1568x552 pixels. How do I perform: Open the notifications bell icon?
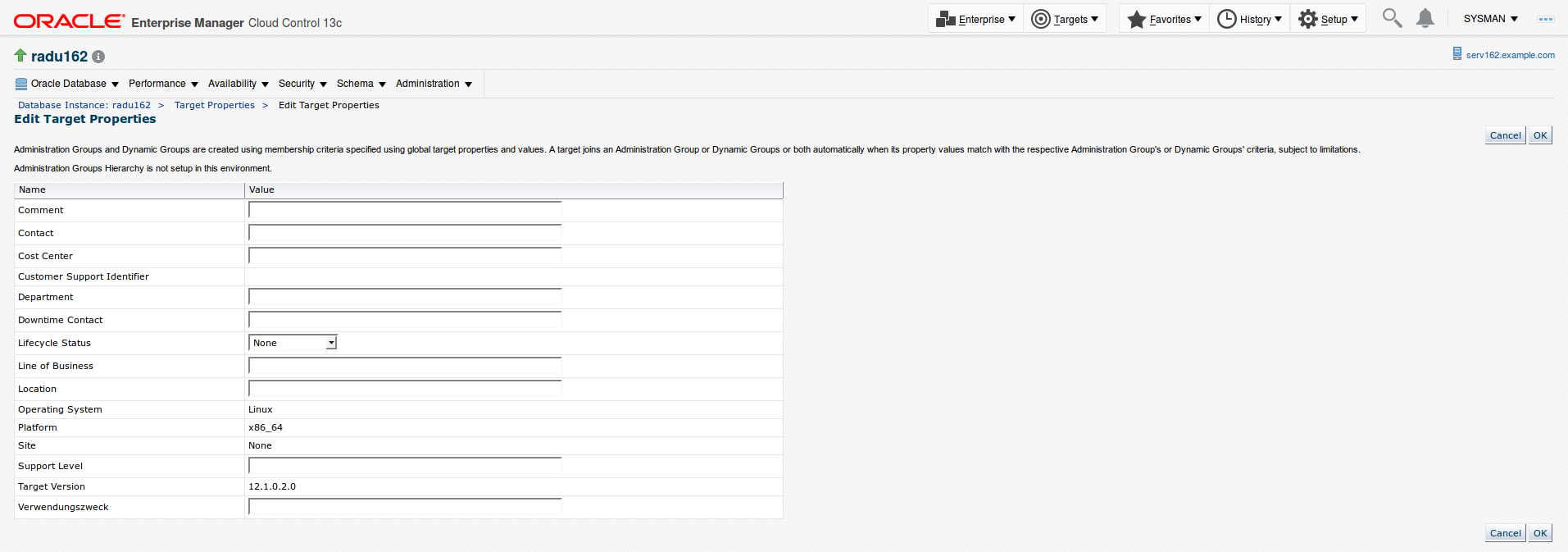pos(1425,18)
